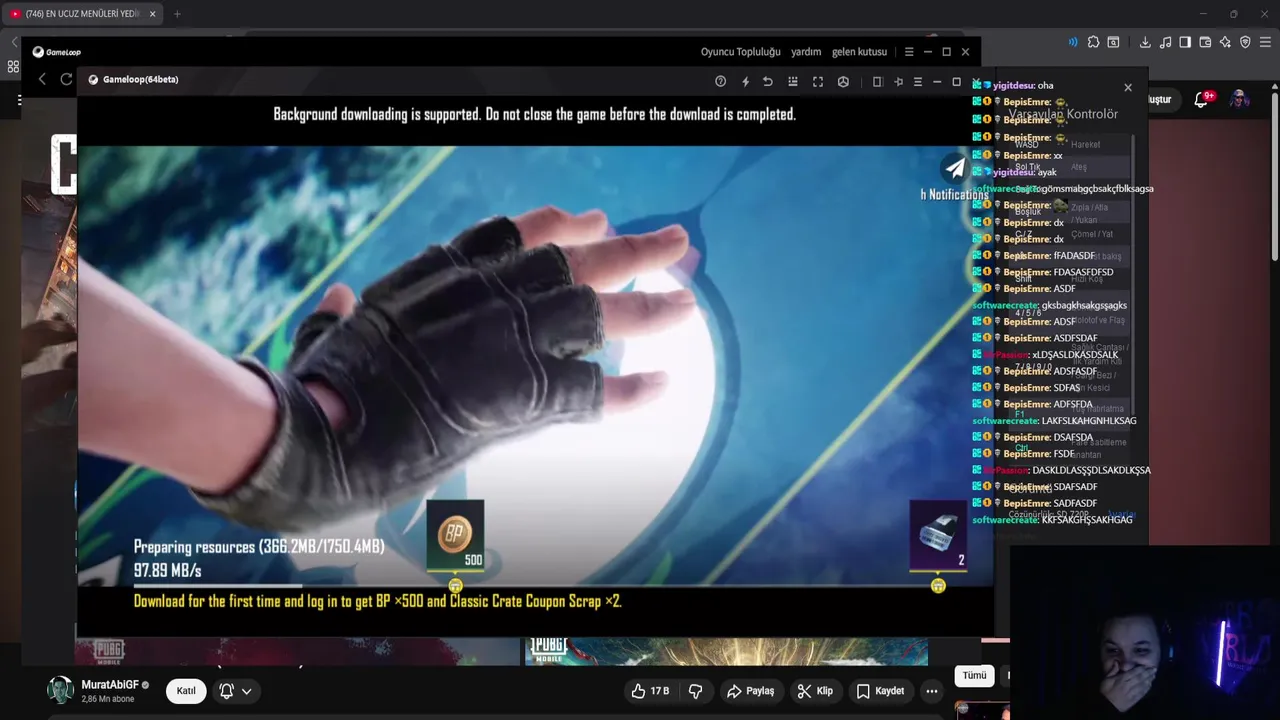Open 'gelen kutusu' in GameLoop header
The height and width of the screenshot is (720, 1280).
pyautogui.click(x=859, y=52)
